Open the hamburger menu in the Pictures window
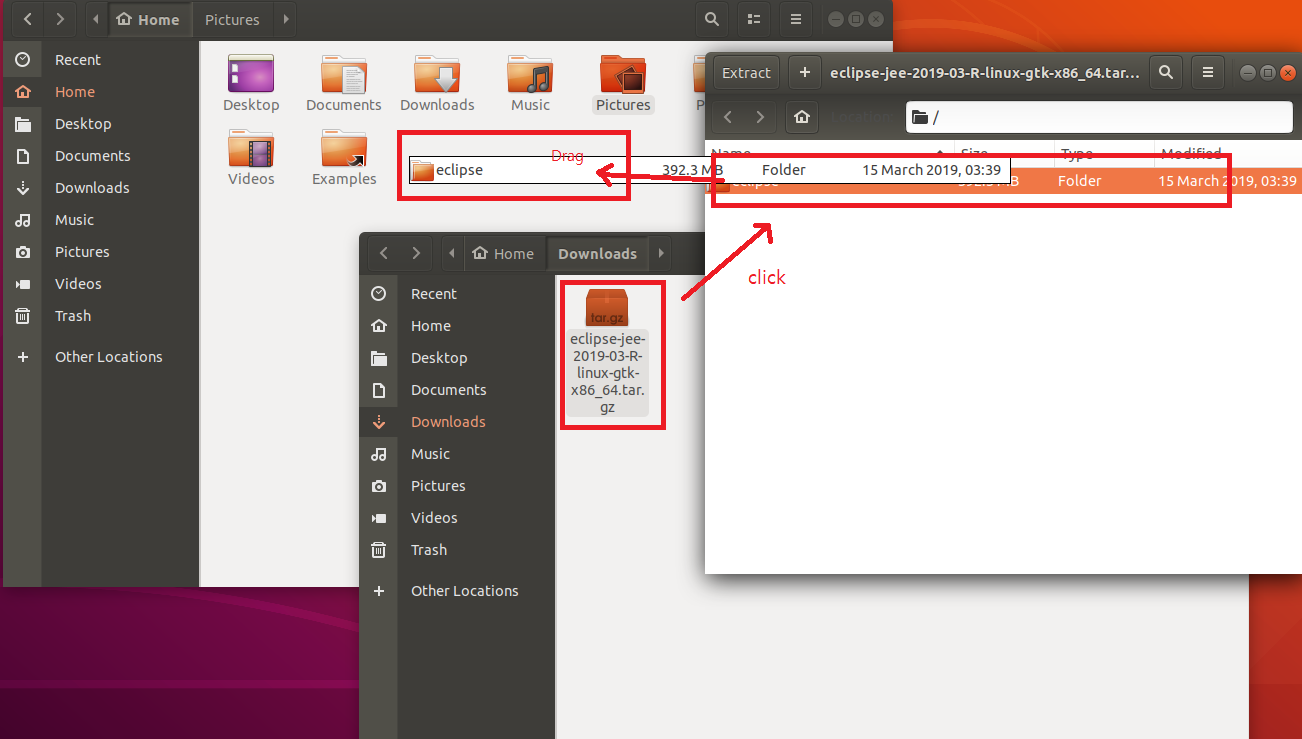Screen dimensions: 1302x739 pyautogui.click(x=795, y=19)
